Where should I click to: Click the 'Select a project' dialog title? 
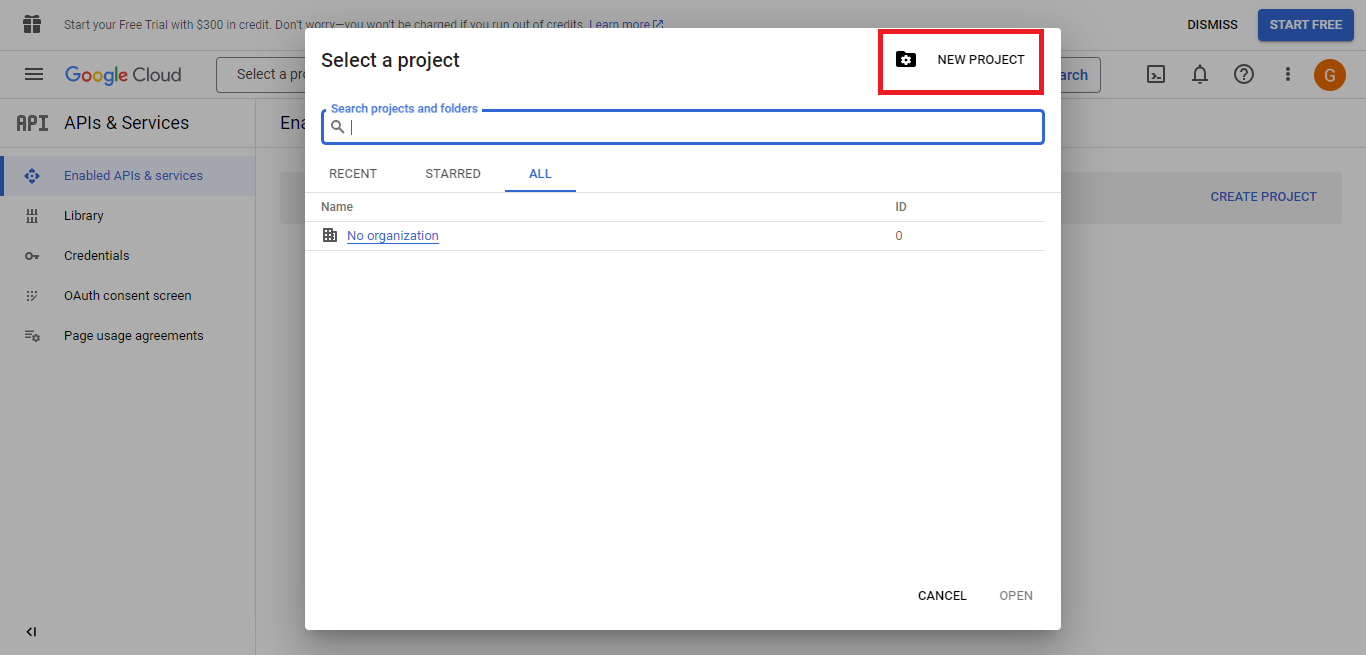pyautogui.click(x=390, y=60)
